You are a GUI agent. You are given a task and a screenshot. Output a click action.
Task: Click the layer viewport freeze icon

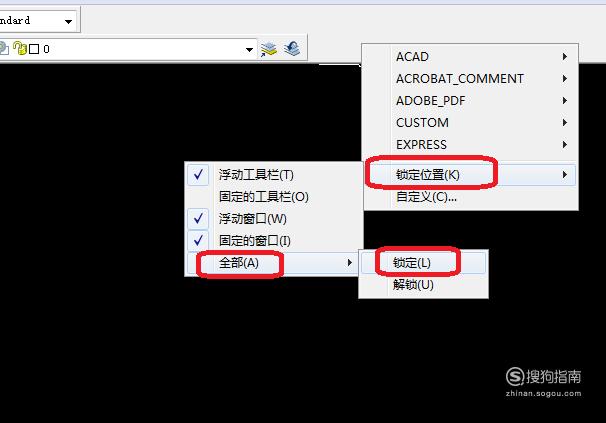click(x=4, y=49)
